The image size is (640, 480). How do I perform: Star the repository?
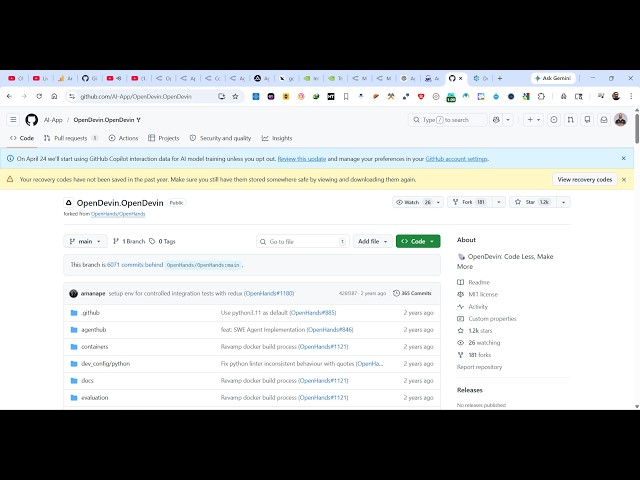pyautogui.click(x=532, y=202)
